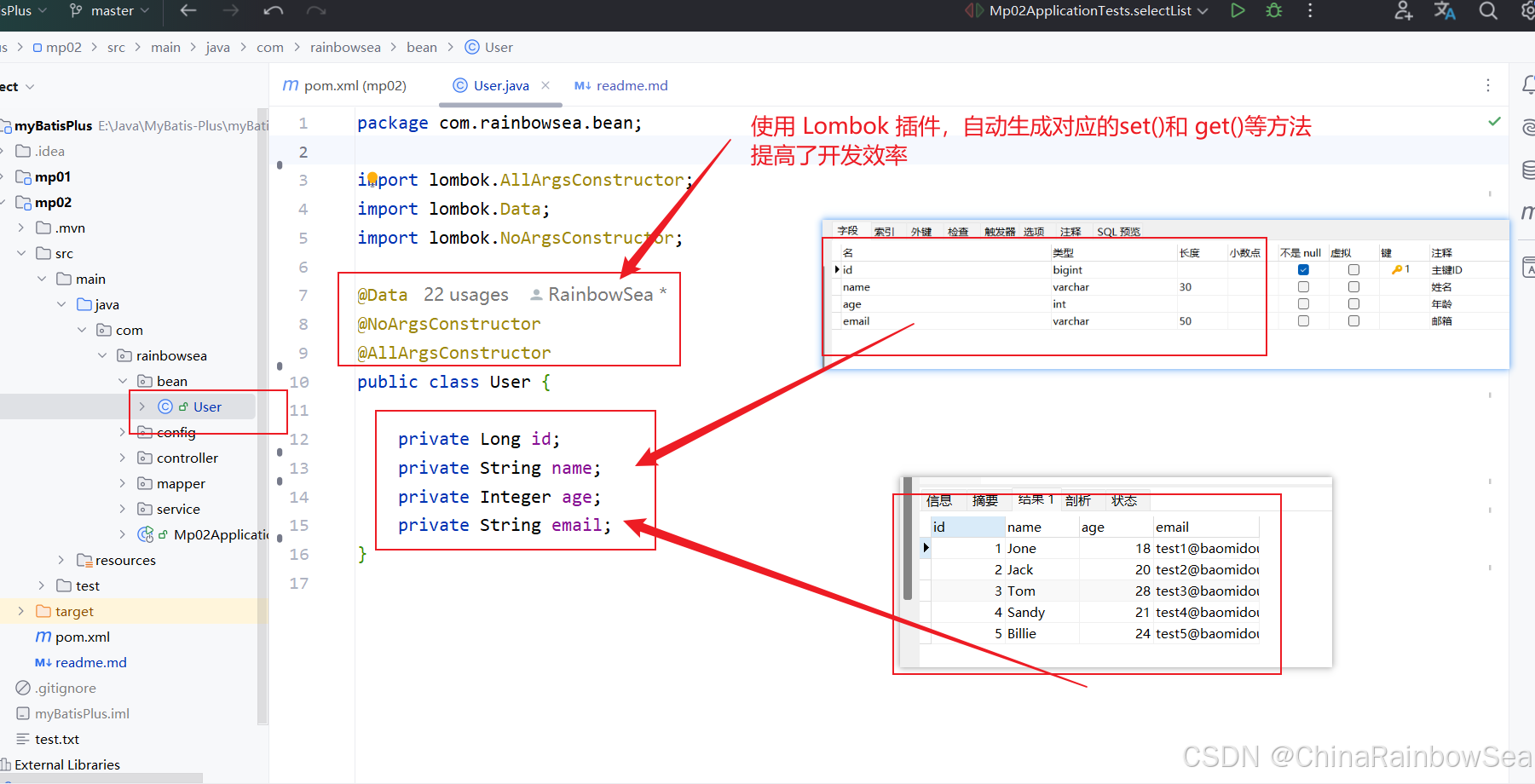Click the AI assistant spiral icon on right sidebar
The height and width of the screenshot is (784, 1535).
1528,128
